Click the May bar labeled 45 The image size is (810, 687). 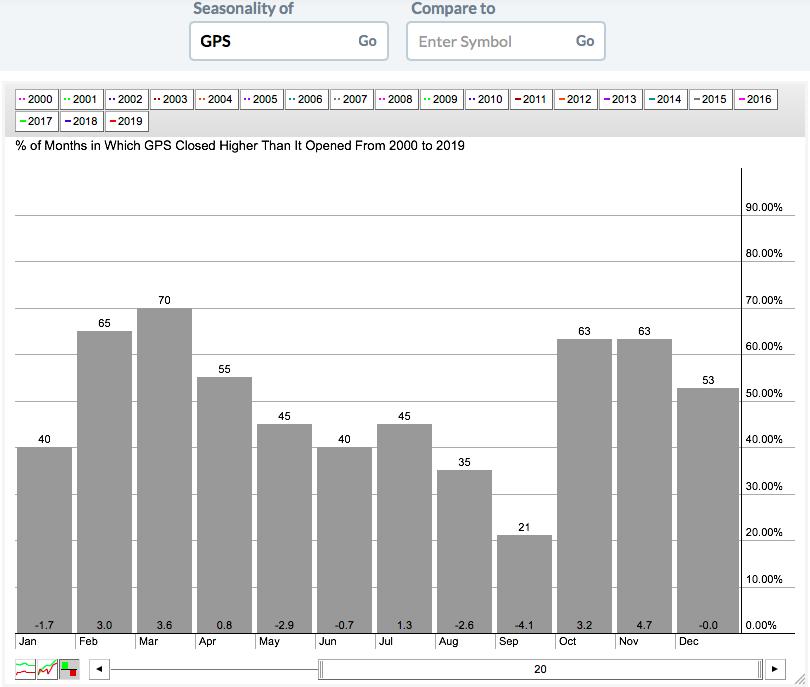tap(284, 528)
